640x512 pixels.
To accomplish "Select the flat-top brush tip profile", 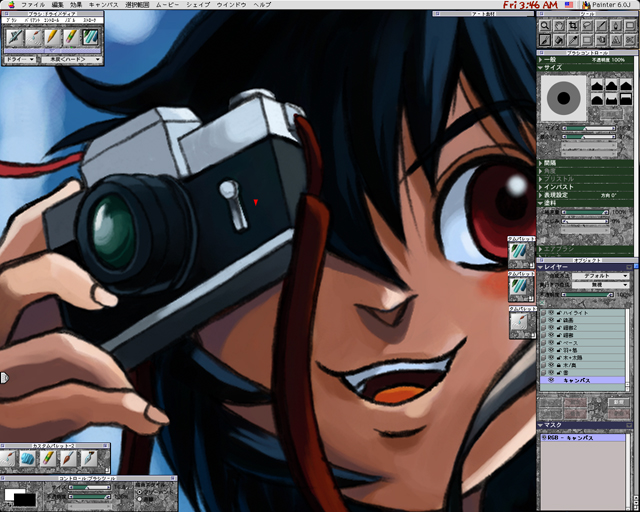I will pyautogui.click(x=626, y=99).
